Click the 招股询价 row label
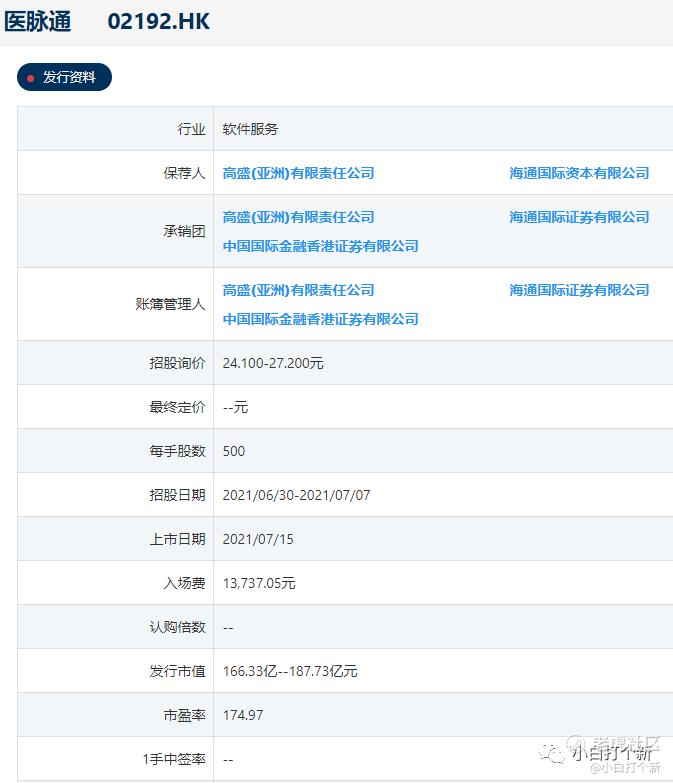 (178, 363)
